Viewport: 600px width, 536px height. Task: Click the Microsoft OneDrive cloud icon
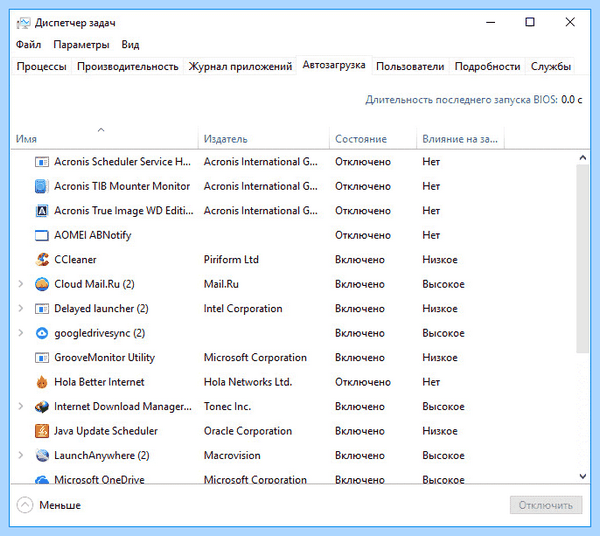[x=42, y=479]
